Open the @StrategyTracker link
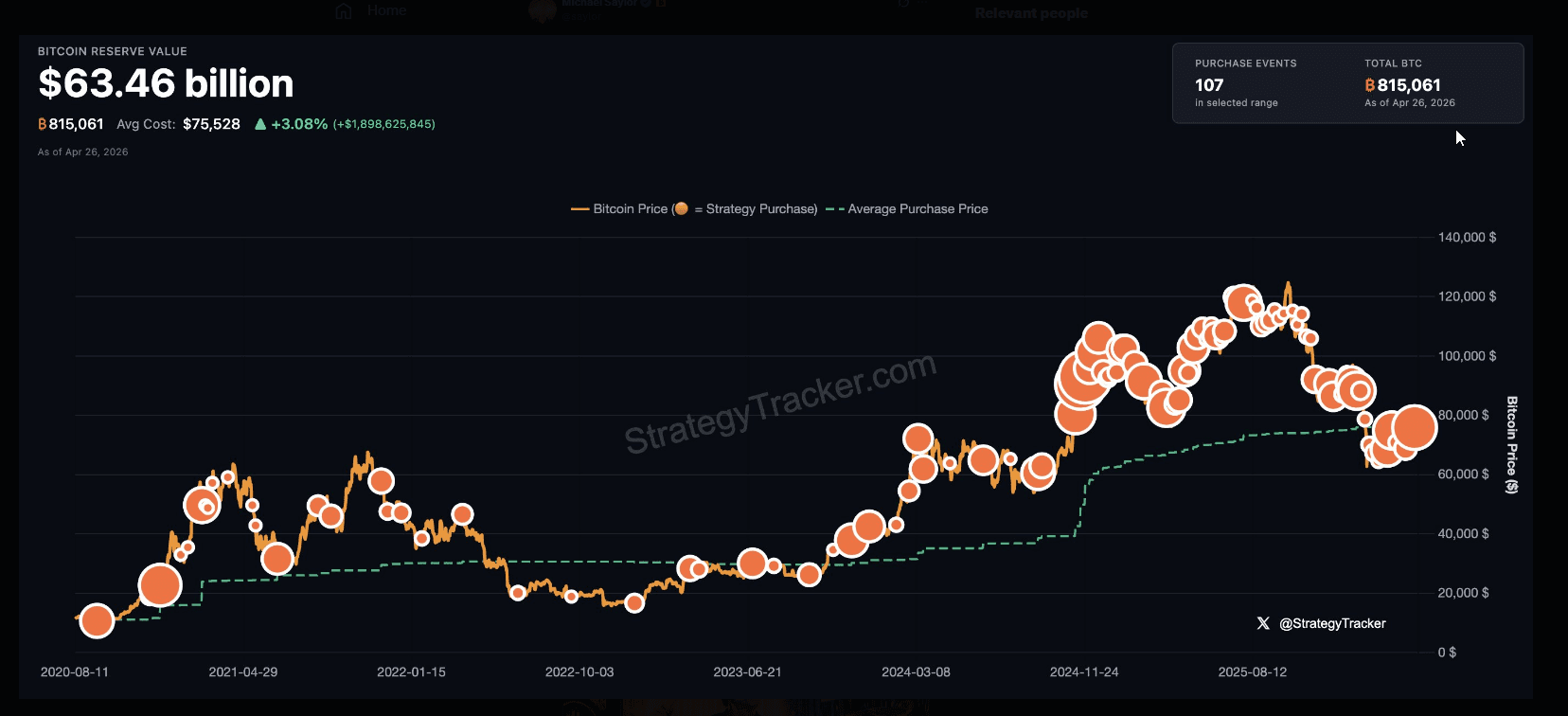This screenshot has height=716, width=1568. click(x=1332, y=623)
